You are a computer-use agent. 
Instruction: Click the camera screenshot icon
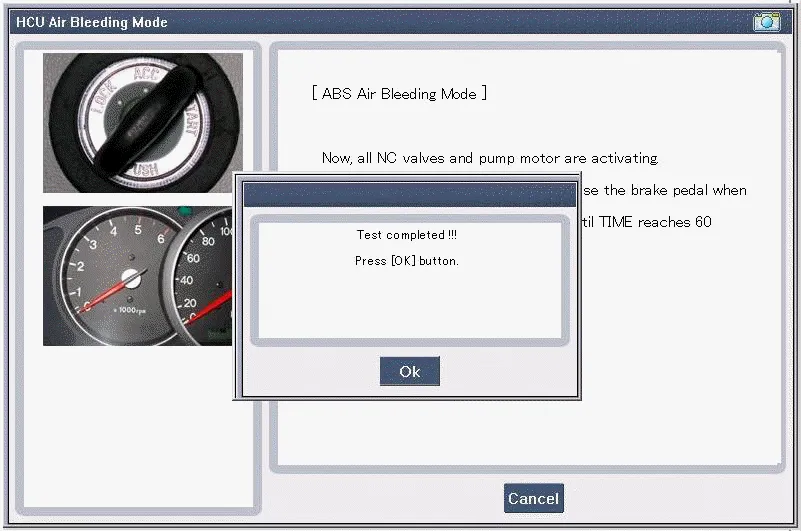[x=766, y=21]
